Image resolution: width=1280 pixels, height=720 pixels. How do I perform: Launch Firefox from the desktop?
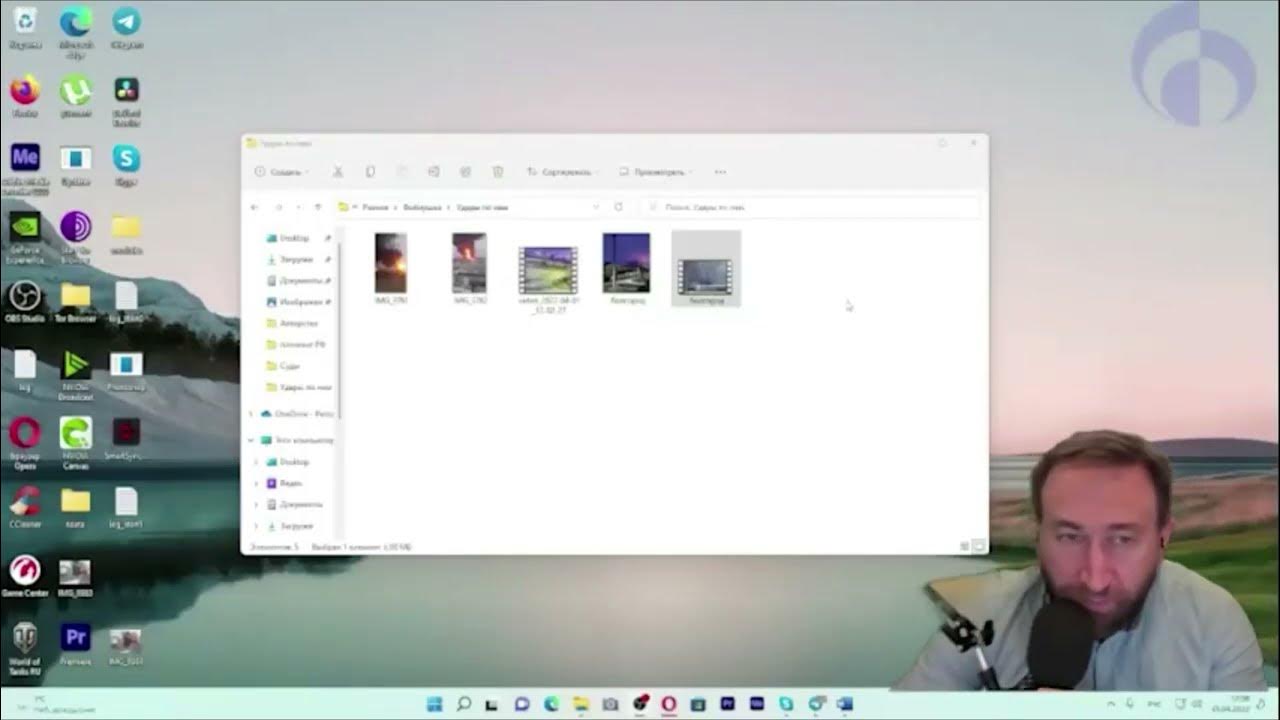[25, 96]
